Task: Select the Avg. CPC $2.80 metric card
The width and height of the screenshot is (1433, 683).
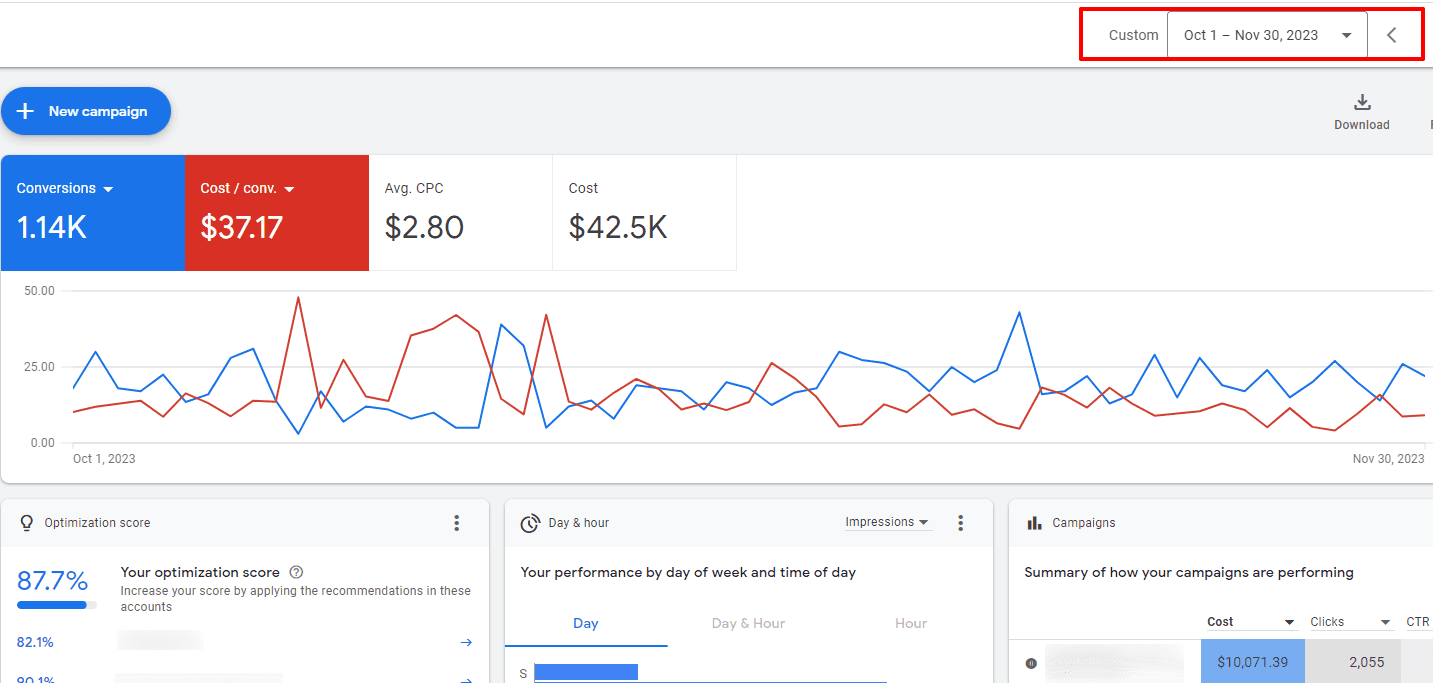Action: point(460,213)
